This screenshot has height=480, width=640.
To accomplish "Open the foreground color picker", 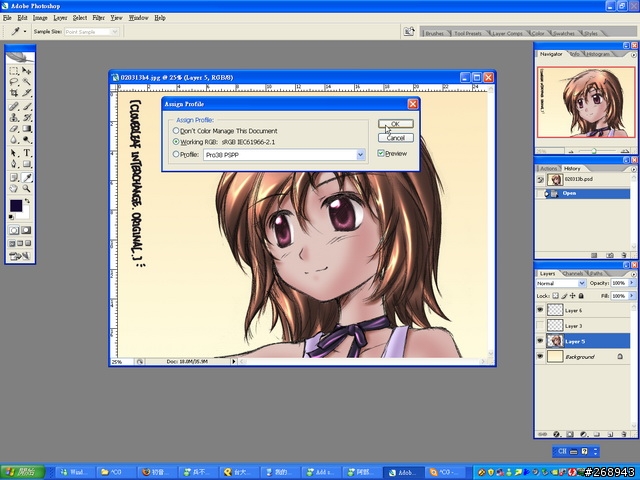I will click(x=16, y=205).
